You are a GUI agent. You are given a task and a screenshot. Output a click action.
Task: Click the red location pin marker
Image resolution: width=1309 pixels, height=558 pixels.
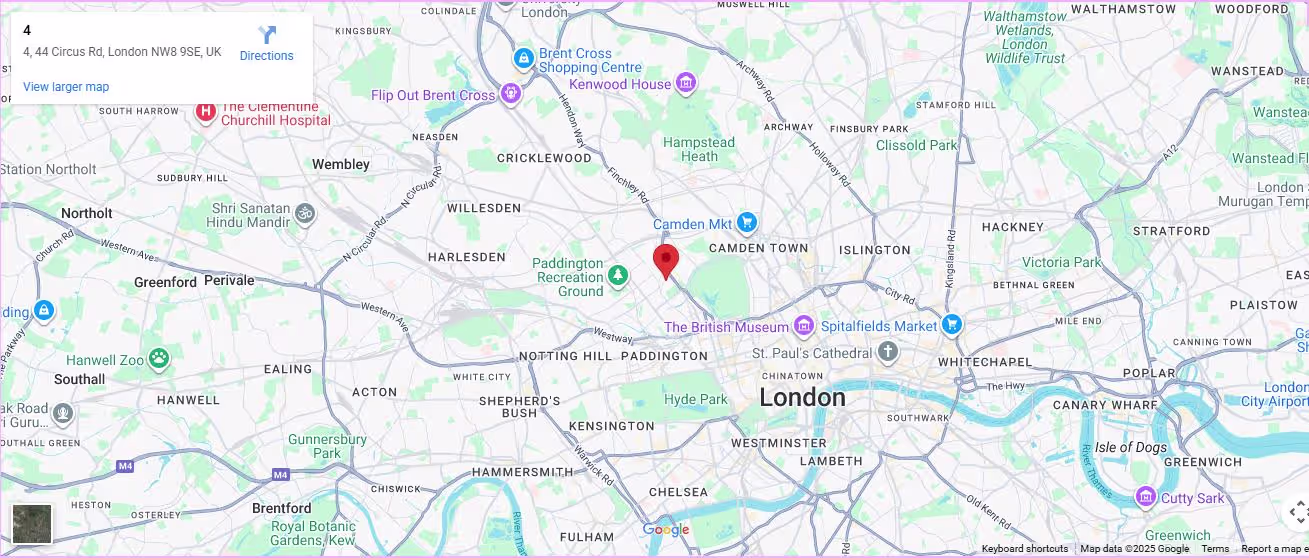(x=666, y=261)
